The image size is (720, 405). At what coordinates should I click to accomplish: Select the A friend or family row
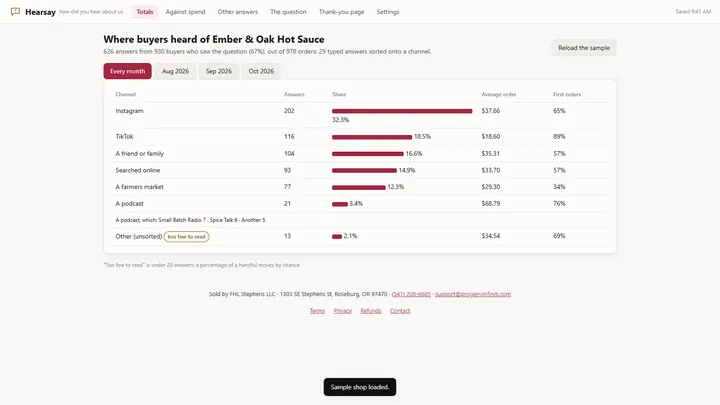[360, 153]
